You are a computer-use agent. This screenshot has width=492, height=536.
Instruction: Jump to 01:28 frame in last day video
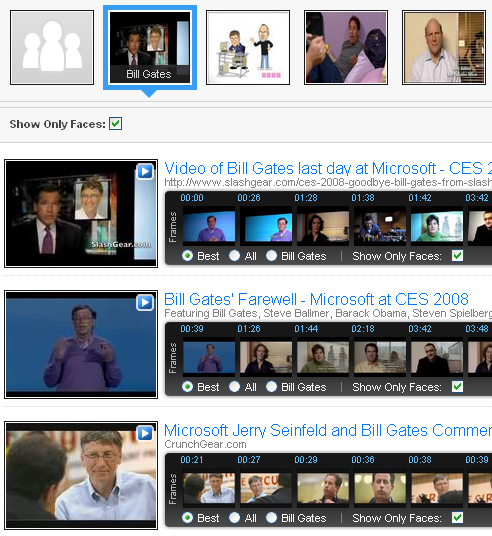pyautogui.click(x=323, y=226)
